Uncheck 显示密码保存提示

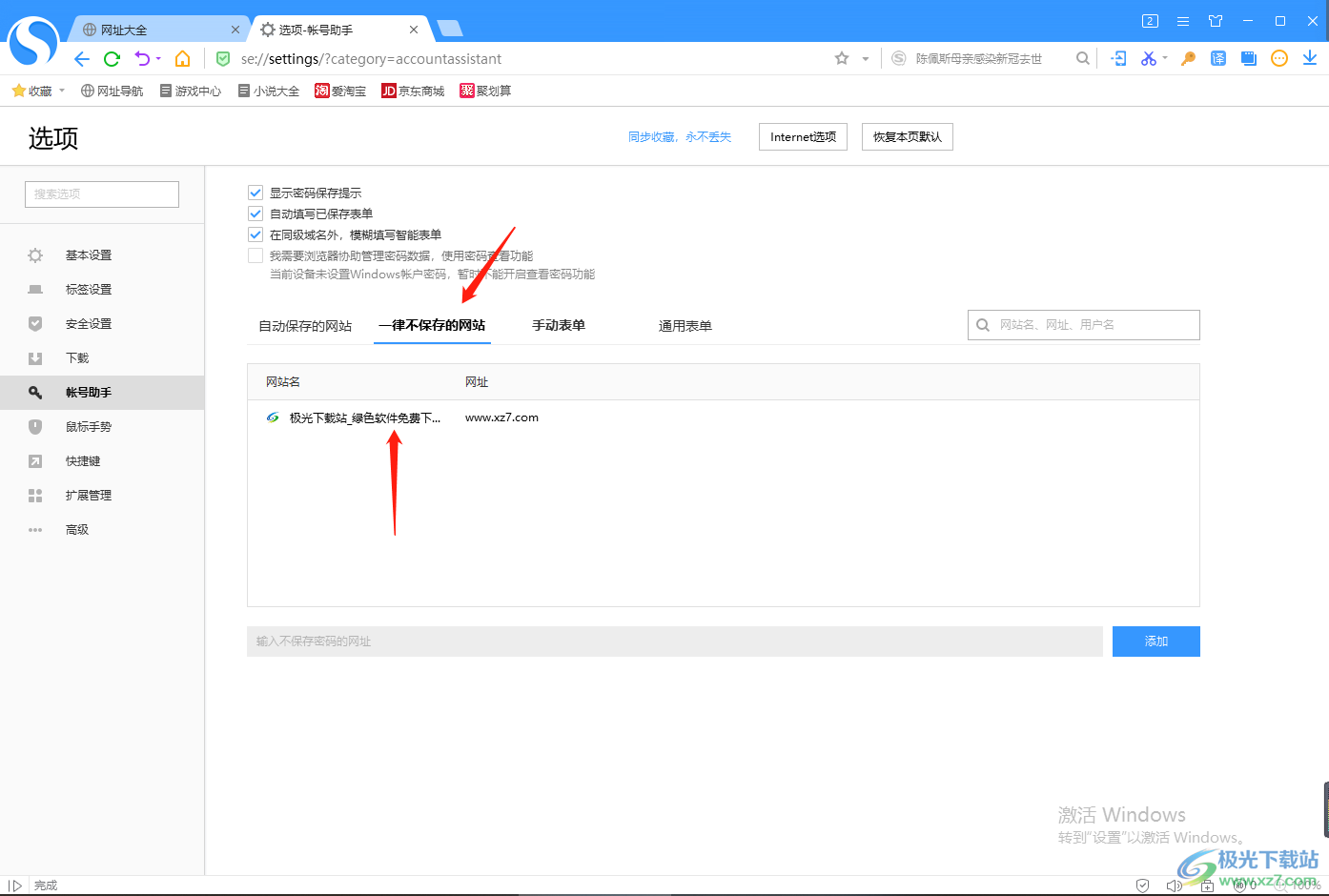256,193
